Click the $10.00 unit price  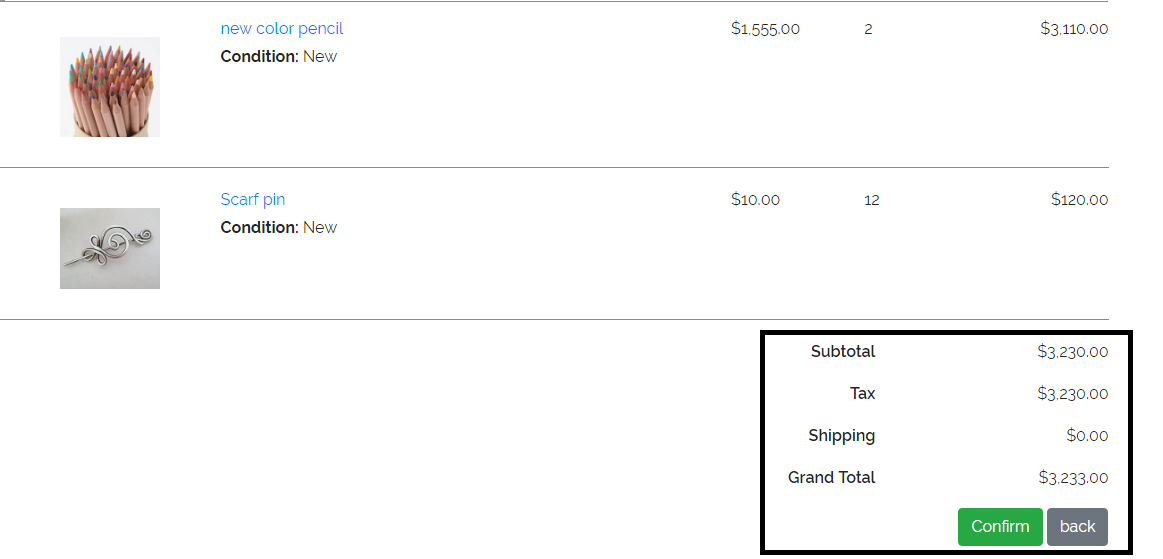coord(755,199)
